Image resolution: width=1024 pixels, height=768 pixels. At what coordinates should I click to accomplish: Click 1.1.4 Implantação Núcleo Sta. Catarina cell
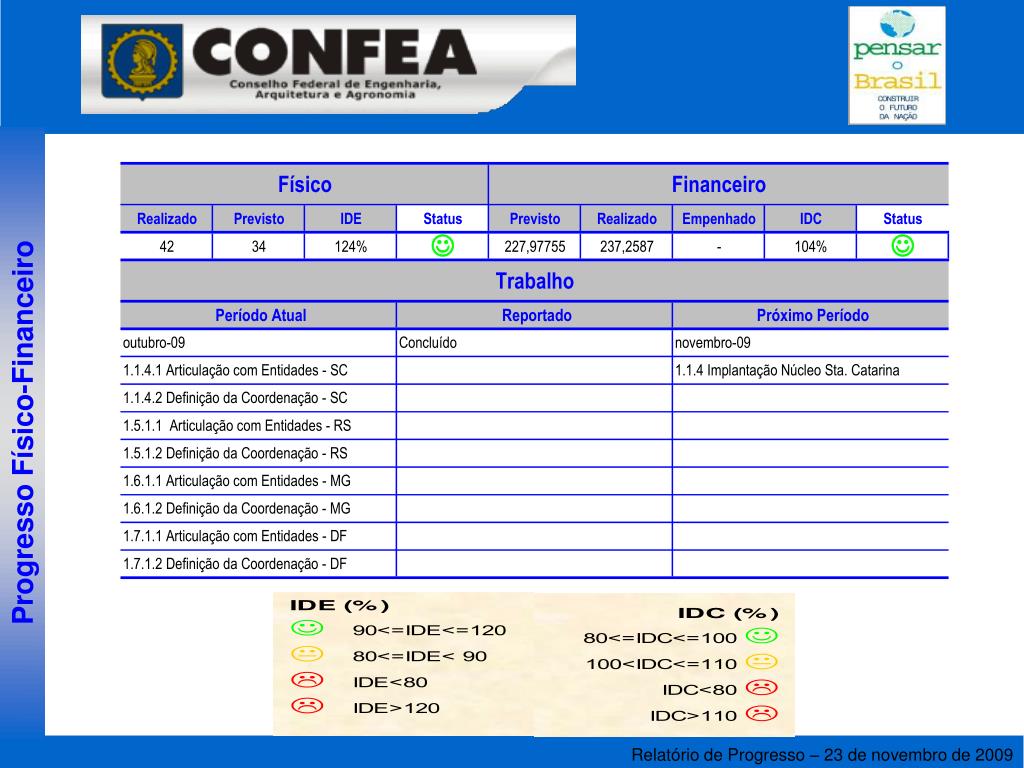[810, 370]
